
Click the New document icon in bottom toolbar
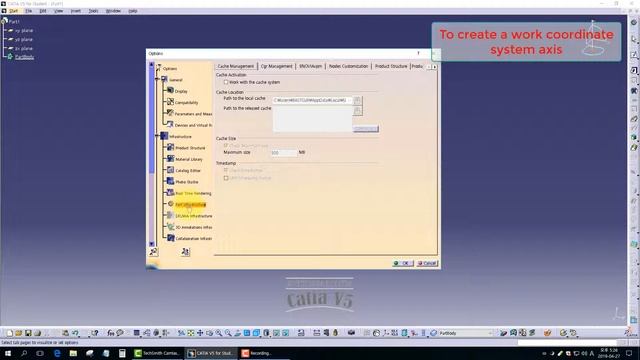pos(10,333)
